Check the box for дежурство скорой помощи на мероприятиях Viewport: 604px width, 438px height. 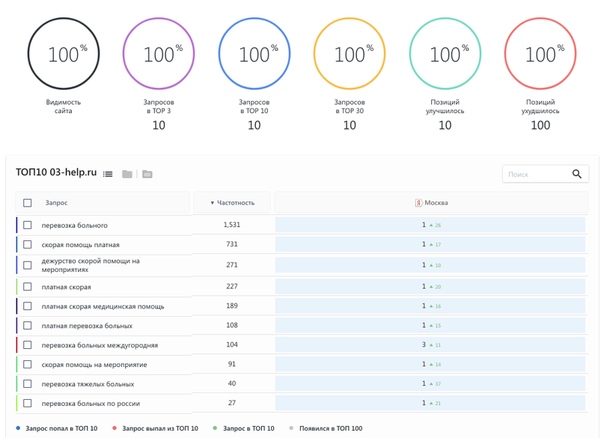click(27, 265)
